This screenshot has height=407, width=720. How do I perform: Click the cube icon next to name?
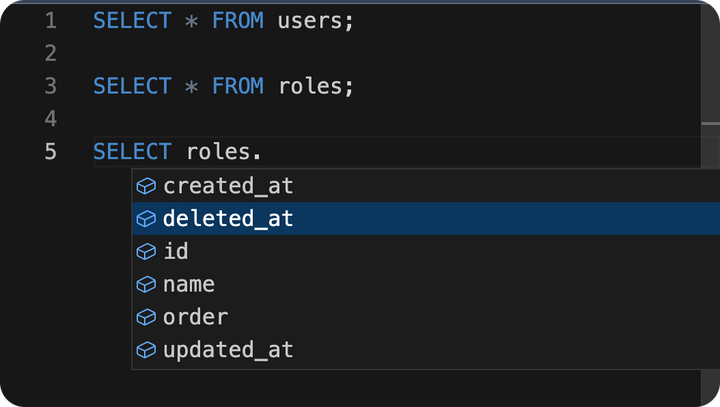[x=146, y=285]
